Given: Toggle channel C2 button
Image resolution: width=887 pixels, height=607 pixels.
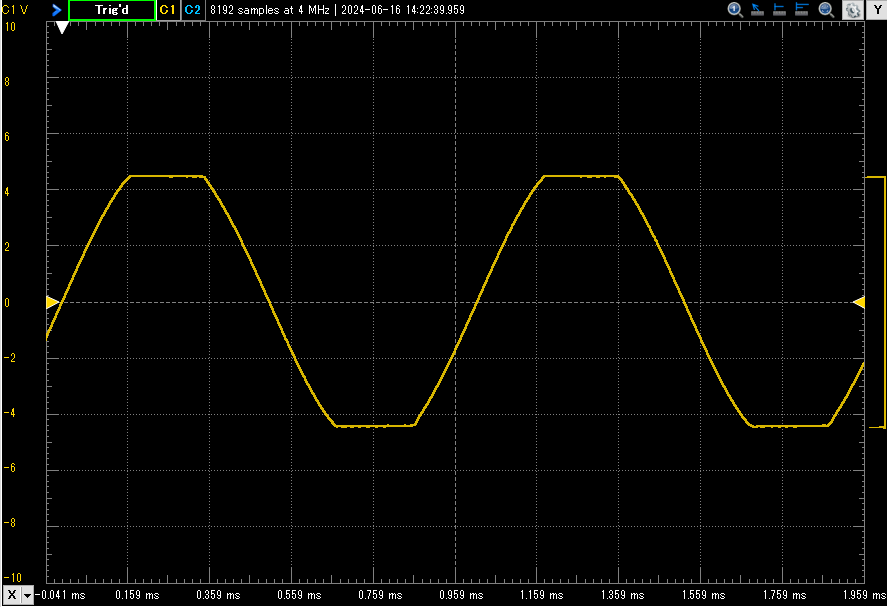Looking at the screenshot, I should tap(193, 10).
